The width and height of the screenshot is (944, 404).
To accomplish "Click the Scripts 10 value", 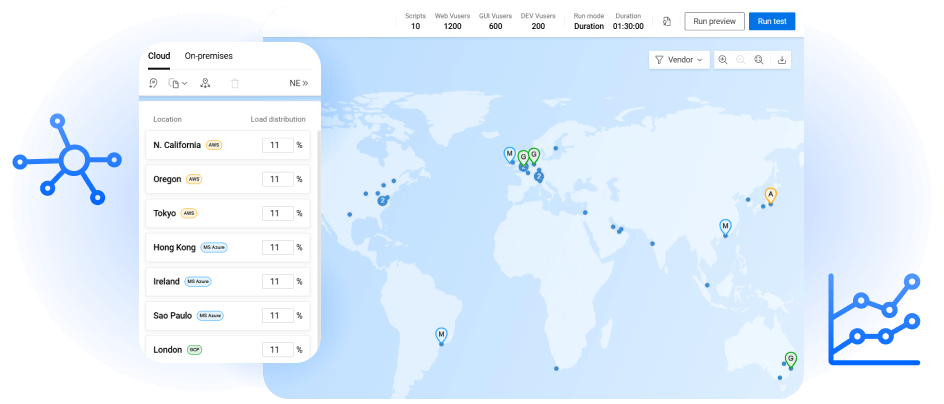I will coord(415,26).
